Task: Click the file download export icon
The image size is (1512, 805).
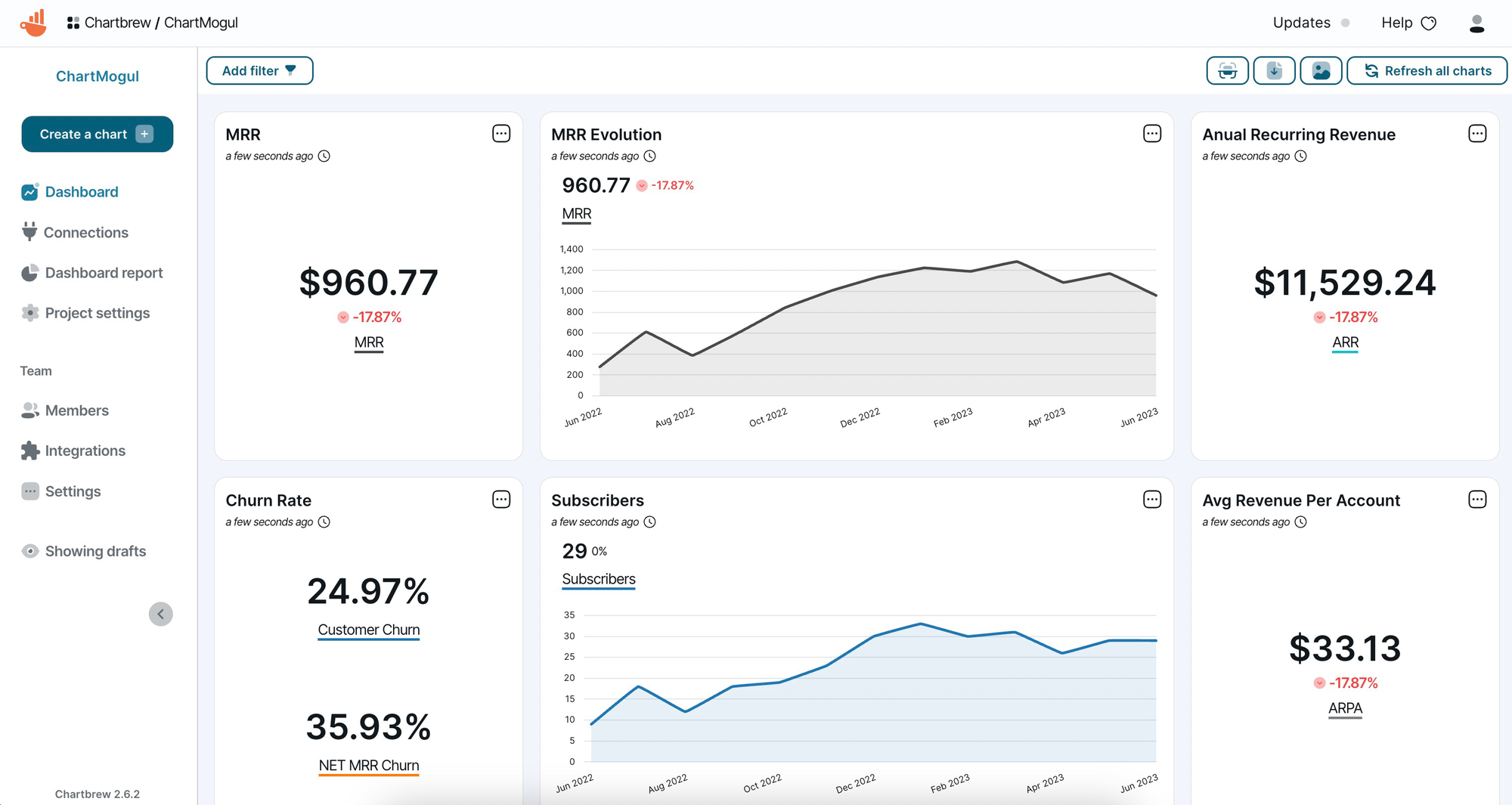Action: pyautogui.click(x=1274, y=71)
